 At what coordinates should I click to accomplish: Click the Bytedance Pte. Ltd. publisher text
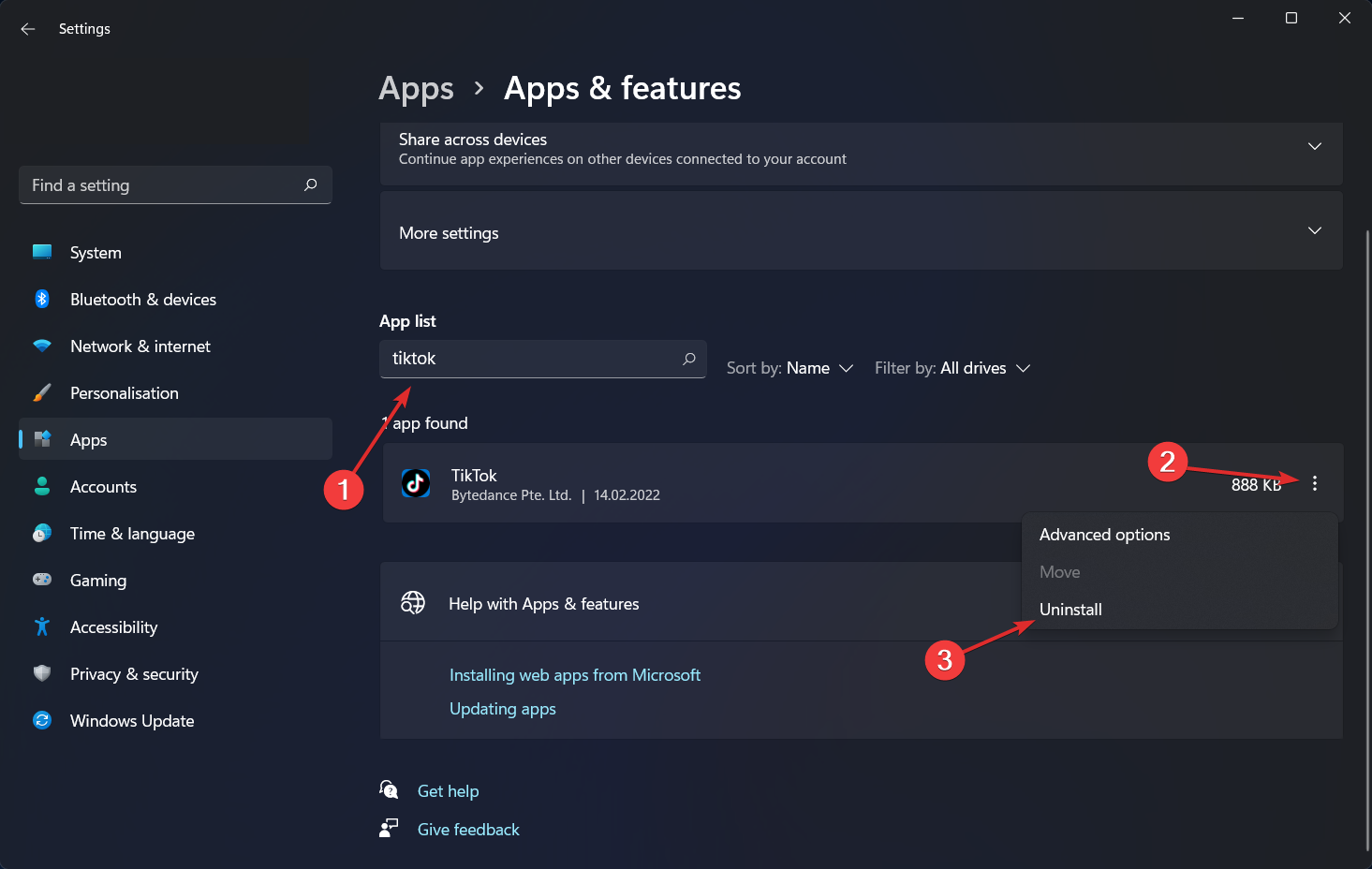[511, 495]
